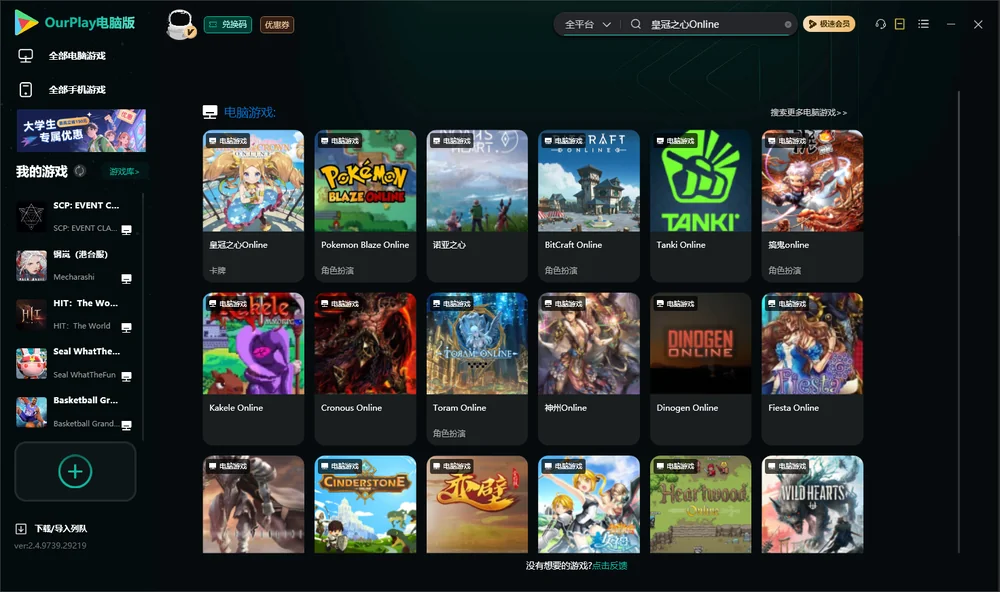Click the PC icon beside Seal WhatTheFun

pos(126,376)
